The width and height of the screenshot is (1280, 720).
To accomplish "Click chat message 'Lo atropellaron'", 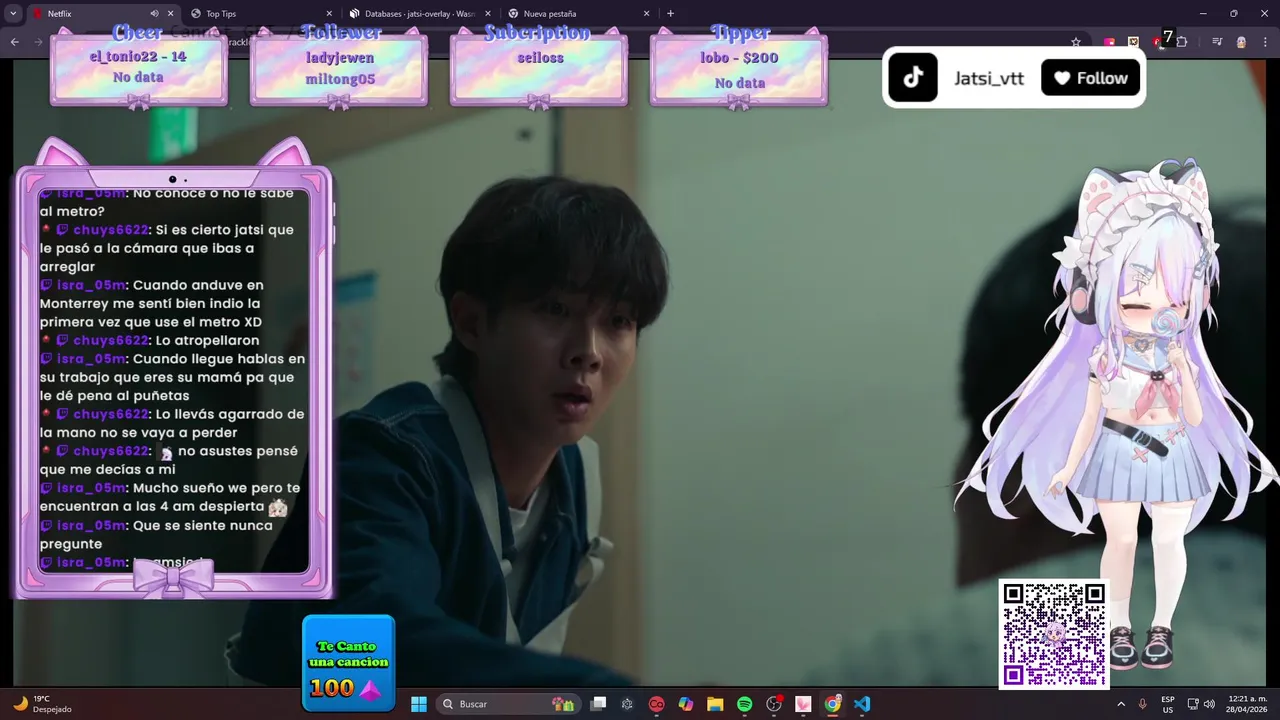I will click(x=150, y=340).
